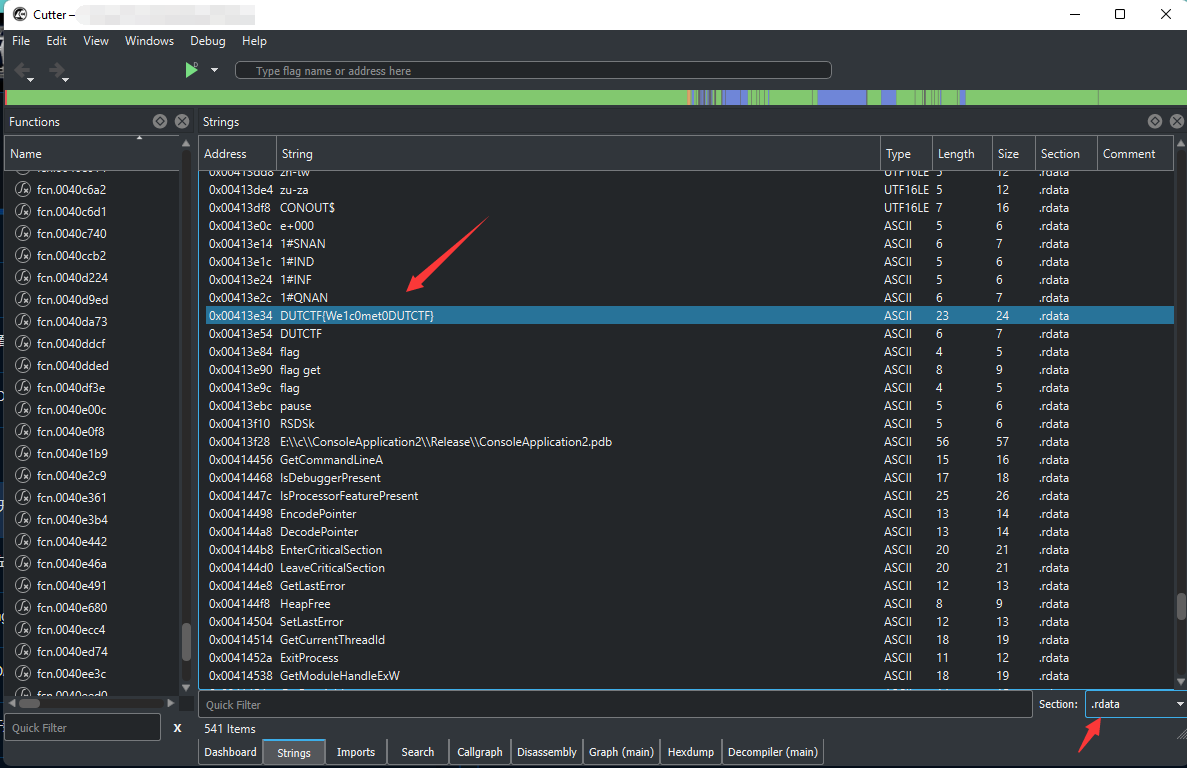Click the back navigation arrow

point(22,70)
